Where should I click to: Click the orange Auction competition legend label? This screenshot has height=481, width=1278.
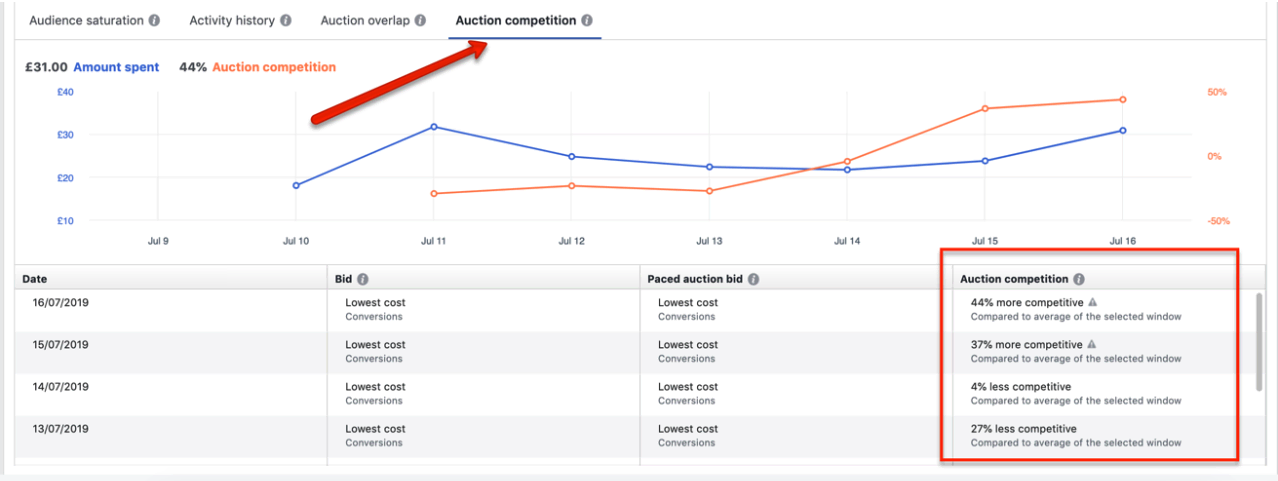(274, 68)
